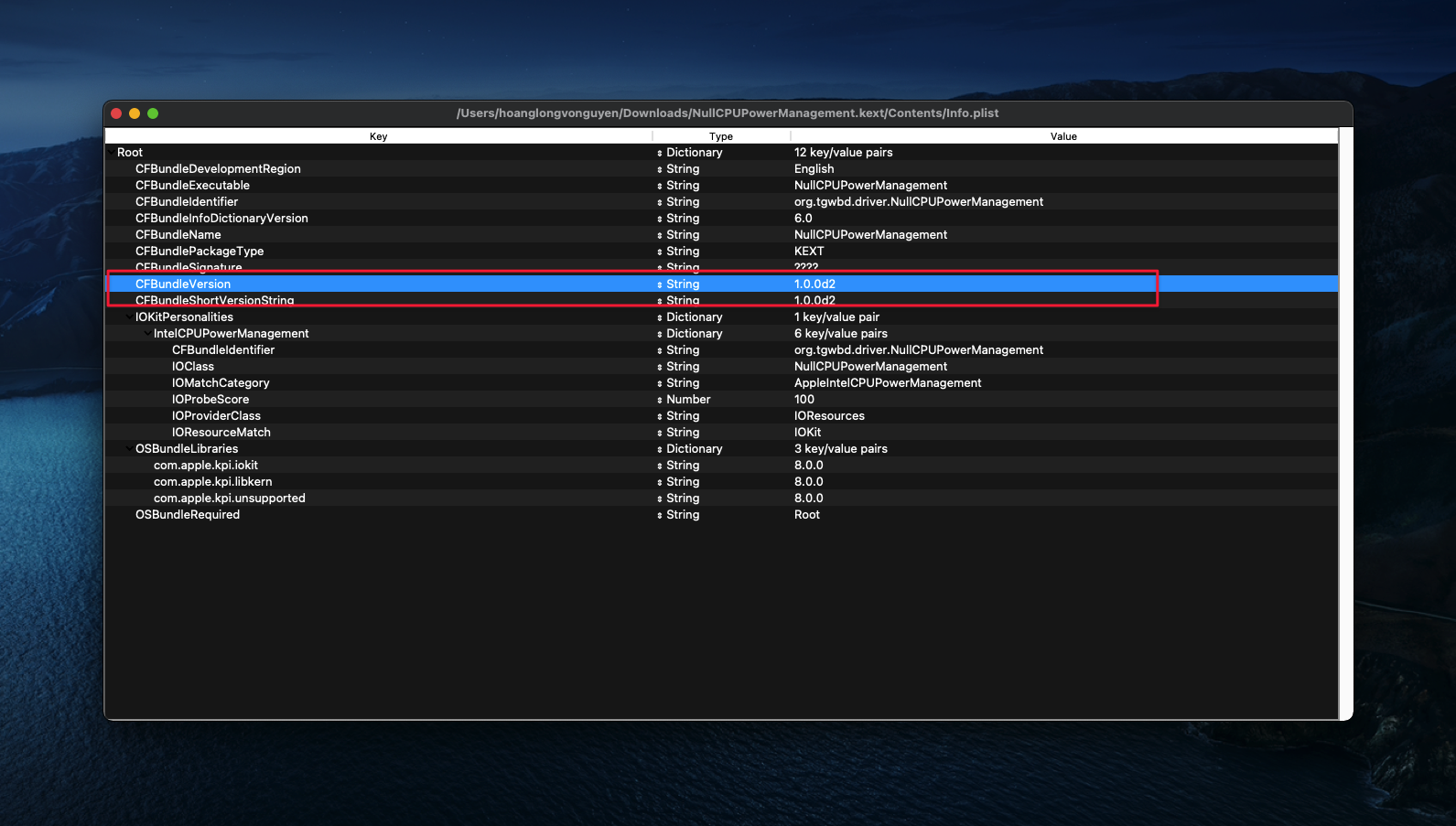Click type selector arrows on Root row

point(659,153)
